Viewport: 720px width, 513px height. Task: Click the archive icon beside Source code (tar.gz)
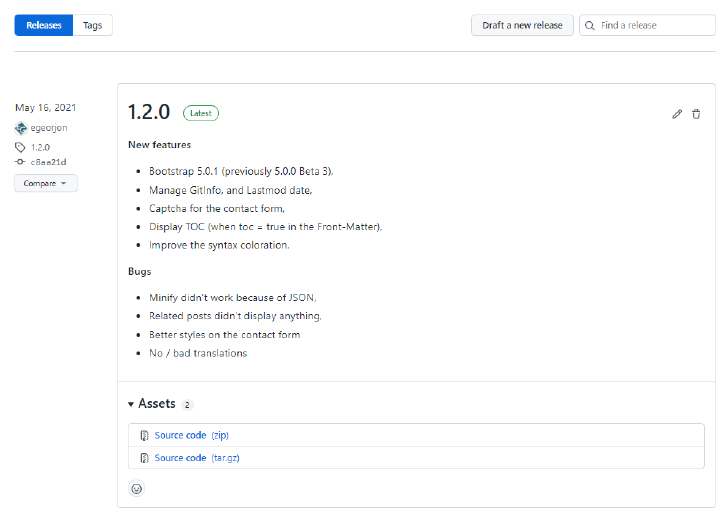coord(144,458)
